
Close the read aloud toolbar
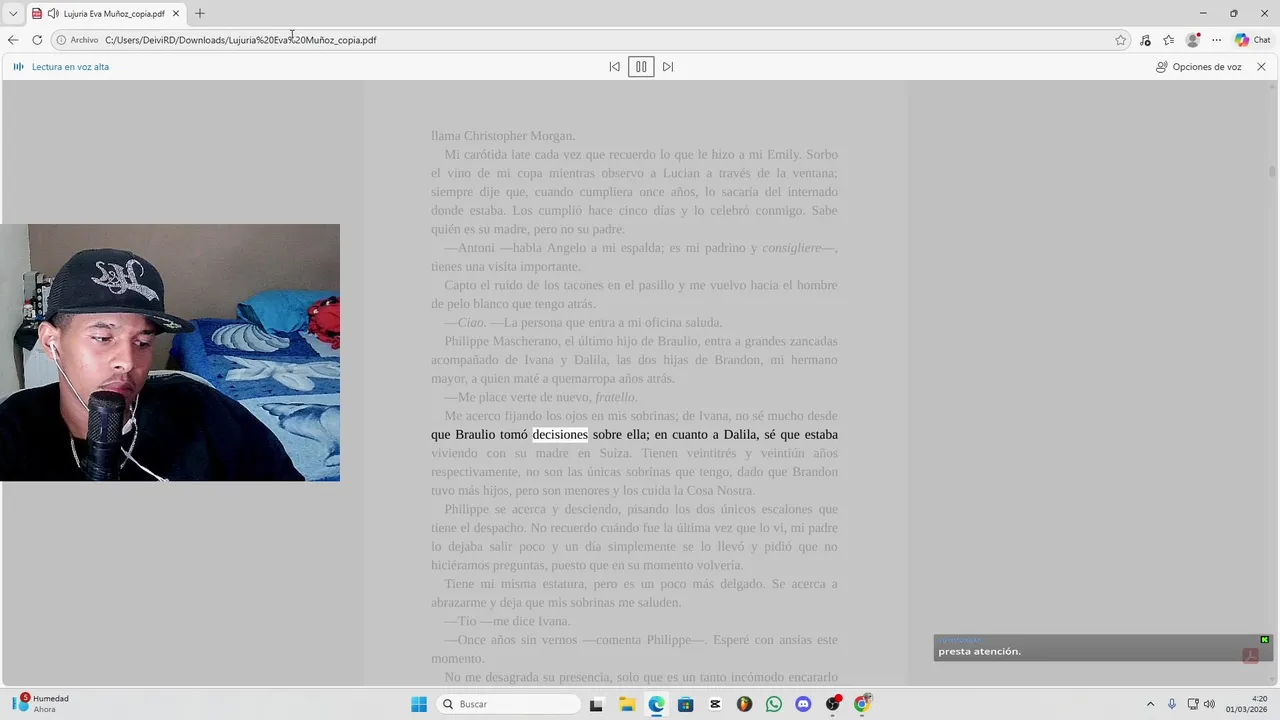(x=1261, y=67)
